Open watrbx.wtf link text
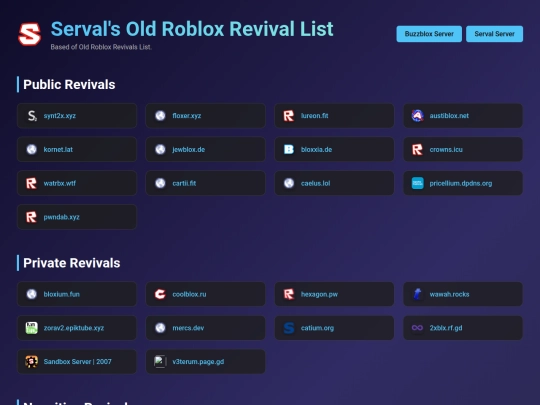Screen dimensions: 540x405 [60, 183]
